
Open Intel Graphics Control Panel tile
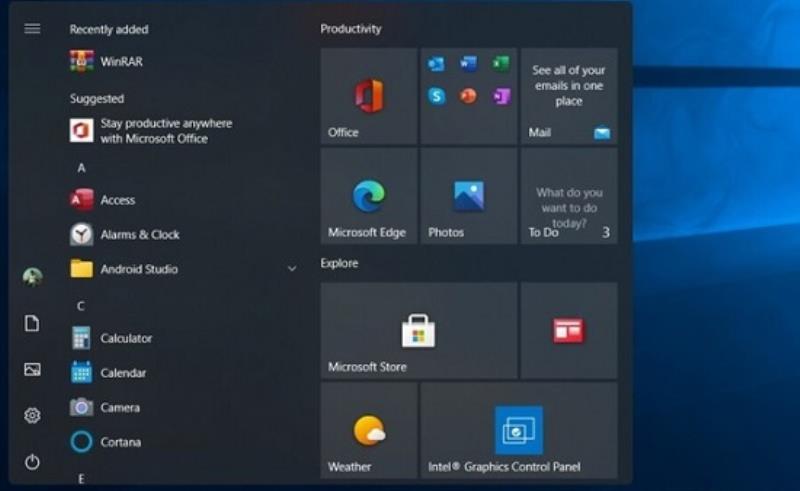point(519,431)
